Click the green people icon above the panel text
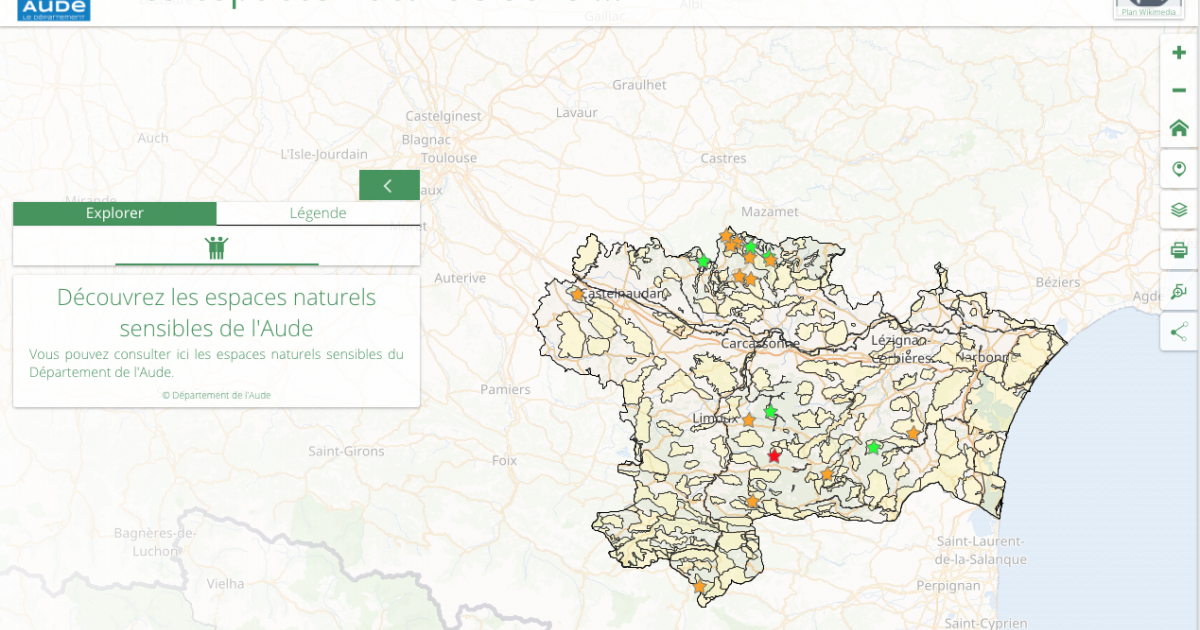The width and height of the screenshot is (1200, 630). (x=218, y=245)
